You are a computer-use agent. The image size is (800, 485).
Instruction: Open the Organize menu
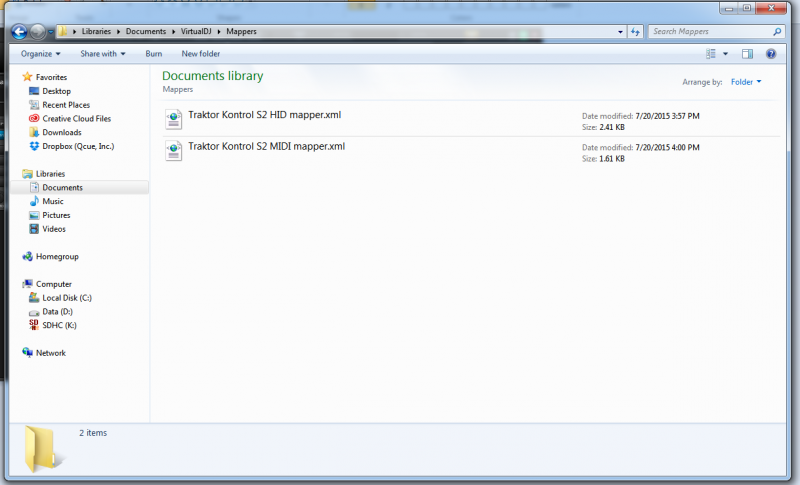point(40,54)
